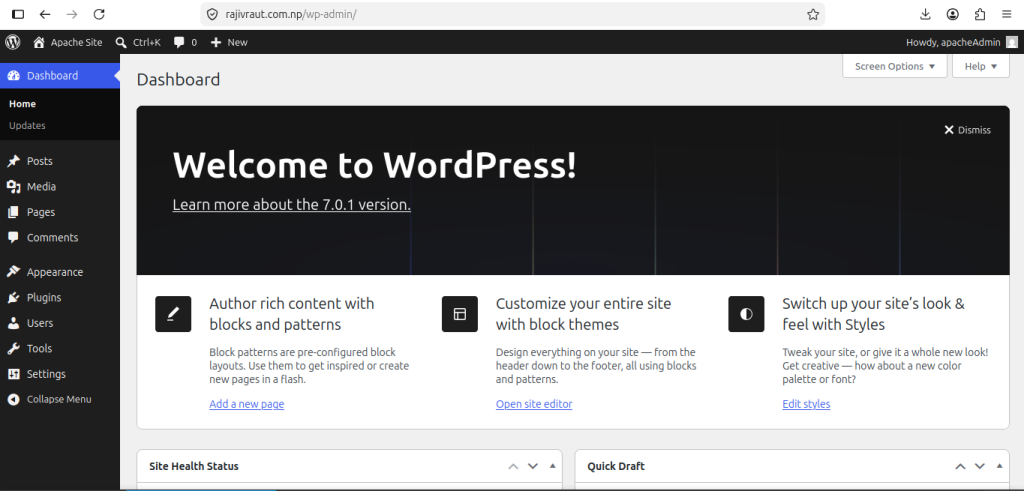1024x491 pixels.
Task: Click the WordPress logo in admin bar
Action: 13,42
